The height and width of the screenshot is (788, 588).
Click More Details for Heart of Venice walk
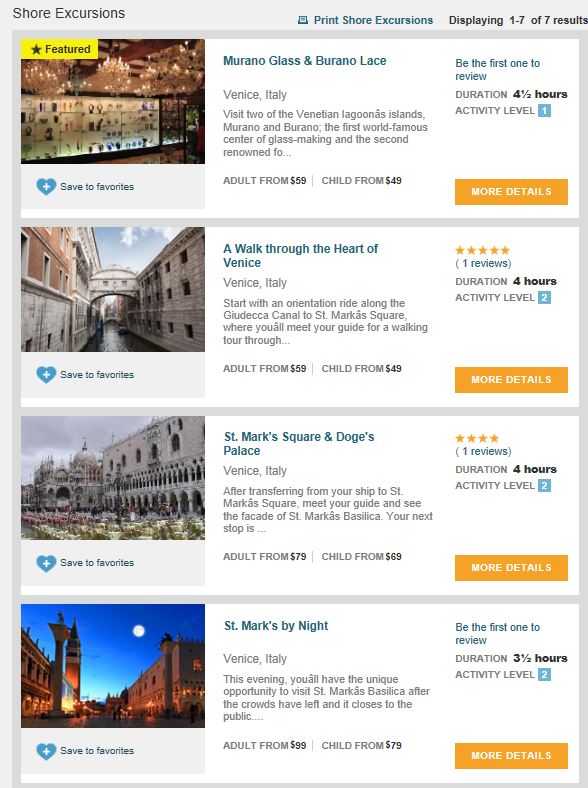point(511,380)
